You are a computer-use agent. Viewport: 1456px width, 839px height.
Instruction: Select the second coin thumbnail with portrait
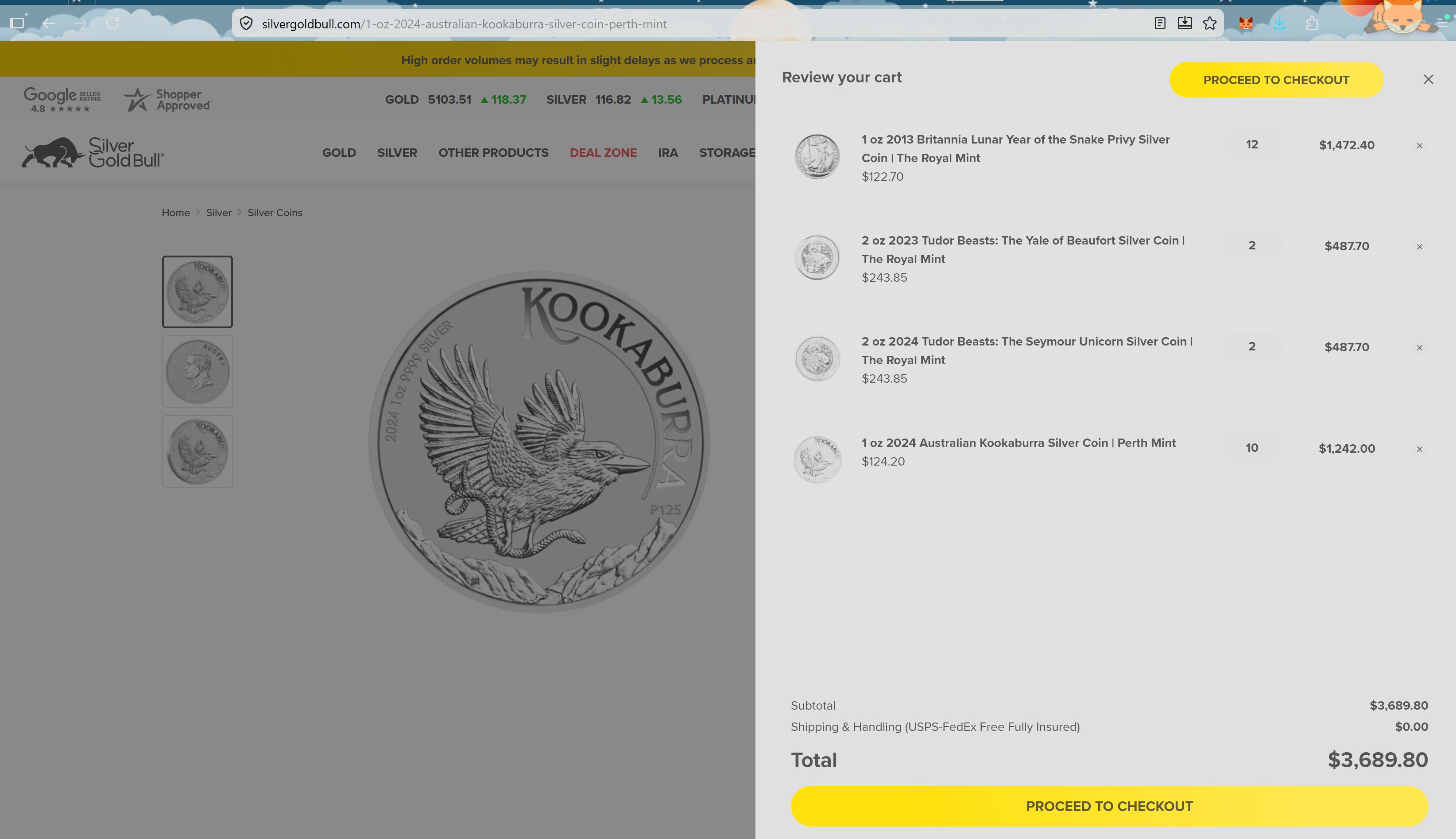coord(197,372)
